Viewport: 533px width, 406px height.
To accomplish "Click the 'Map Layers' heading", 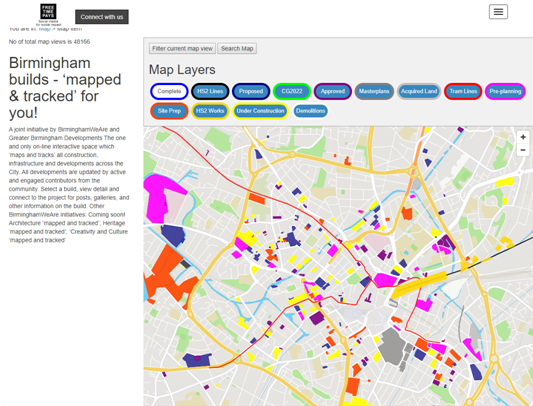I will [x=182, y=70].
